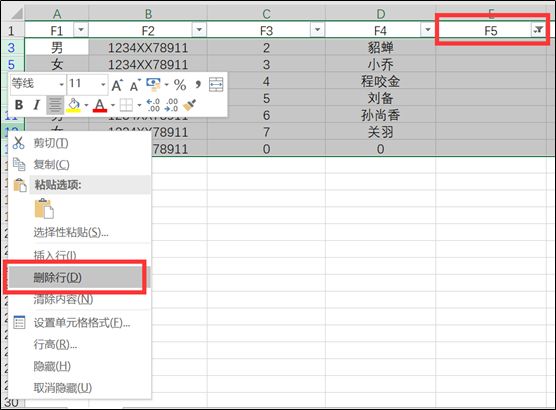
Task: Toggle Bold in the mini toolbar
Action: point(19,105)
